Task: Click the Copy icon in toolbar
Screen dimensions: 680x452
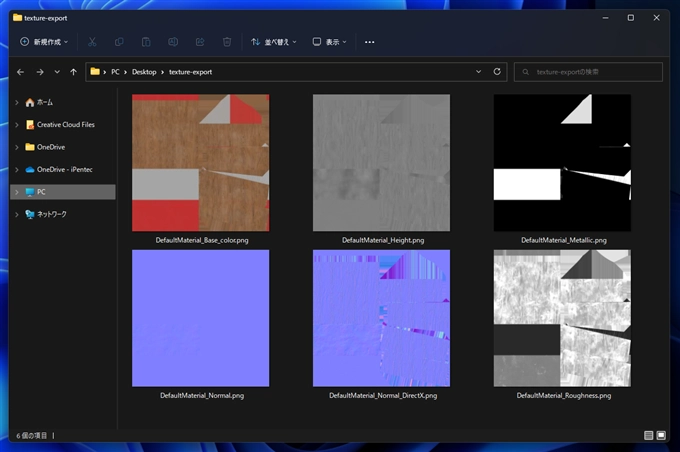Action: pyautogui.click(x=119, y=42)
